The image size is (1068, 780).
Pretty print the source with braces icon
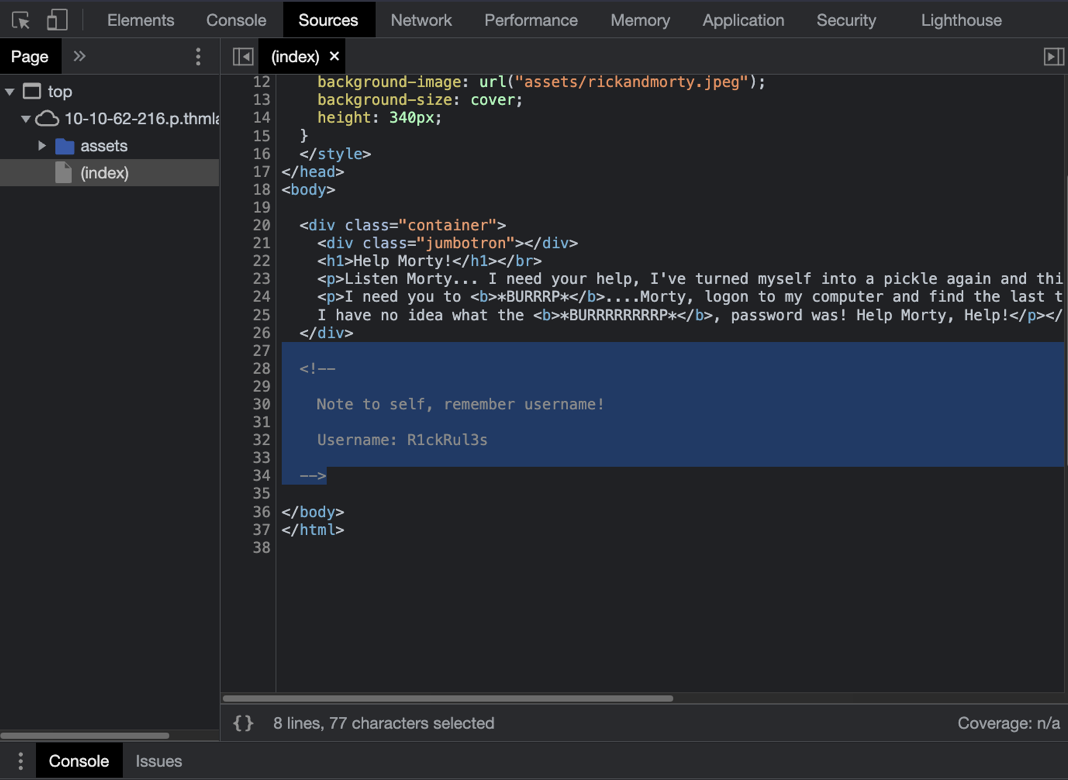tap(243, 723)
